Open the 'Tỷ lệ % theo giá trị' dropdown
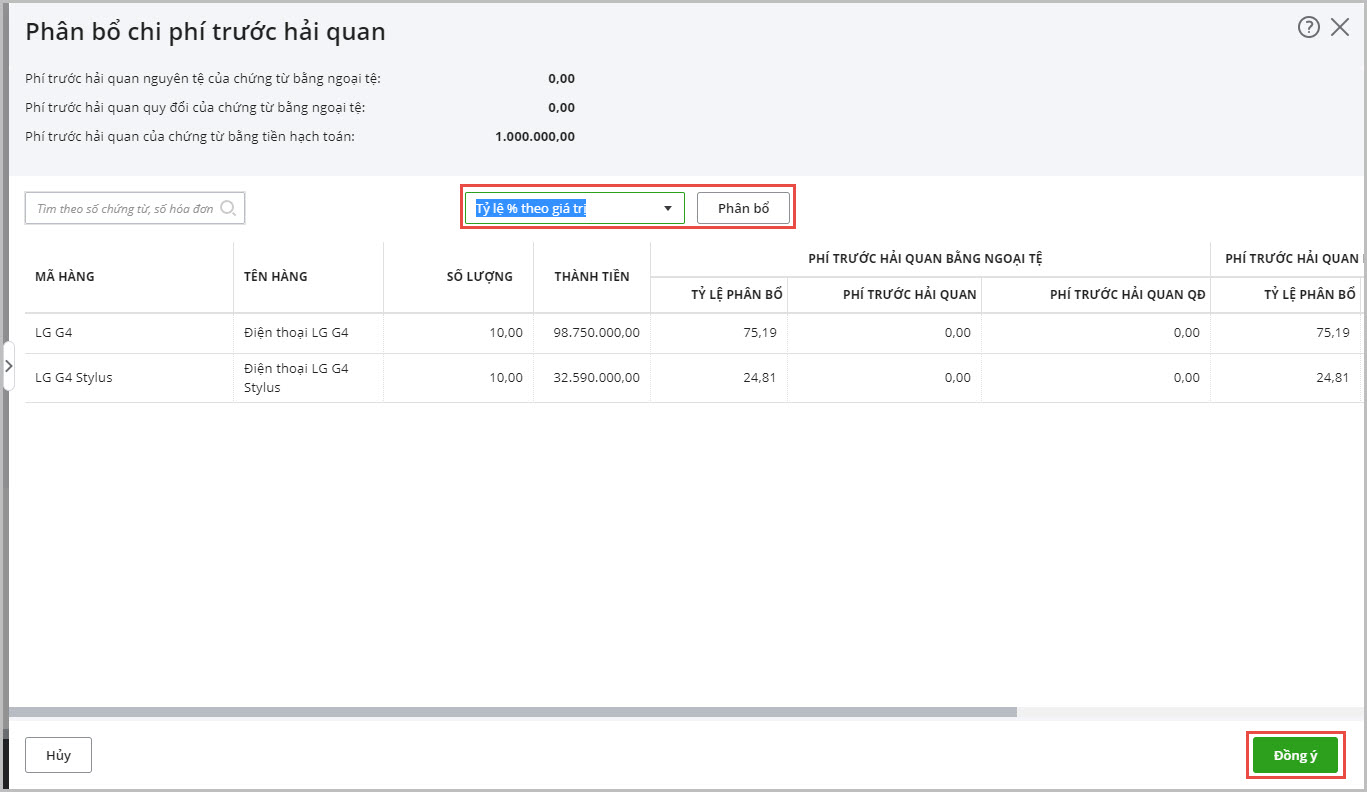Image resolution: width=1367 pixels, height=792 pixels. [565, 208]
